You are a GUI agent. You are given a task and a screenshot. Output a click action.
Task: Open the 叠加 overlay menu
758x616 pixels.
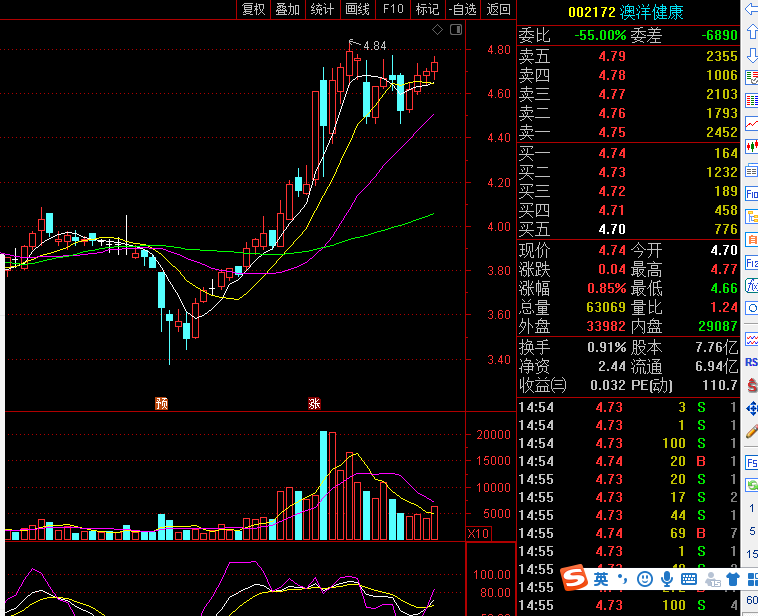coord(288,9)
